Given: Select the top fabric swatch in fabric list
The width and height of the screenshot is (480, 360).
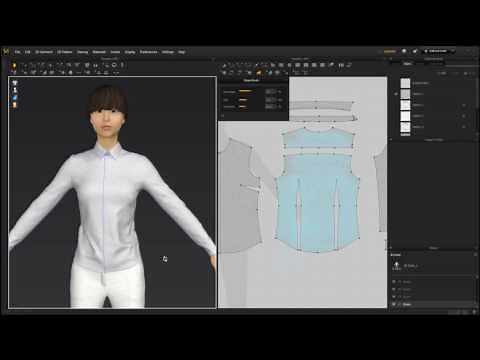Looking at the screenshot, I should coord(405,83).
